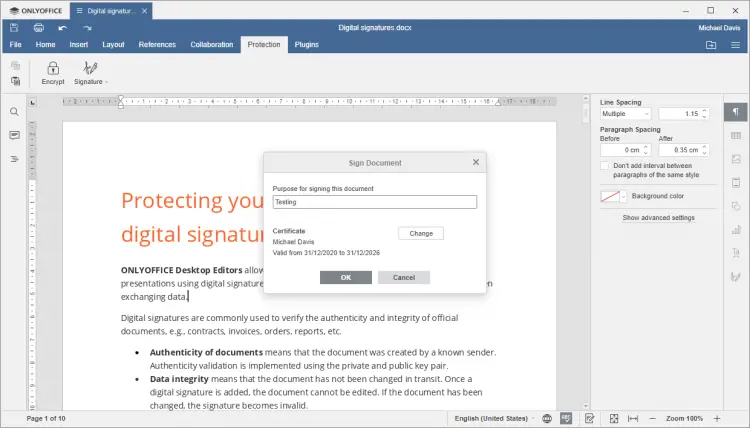Open the Comments panel in left sidebar
Screen dimensions: 750x428
click(x=14, y=135)
